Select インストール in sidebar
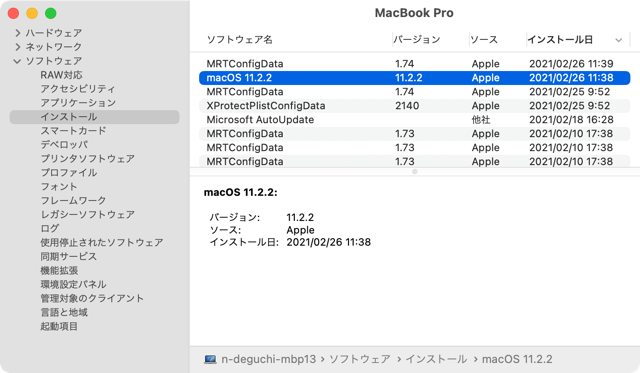640x373 pixels. [x=94, y=117]
